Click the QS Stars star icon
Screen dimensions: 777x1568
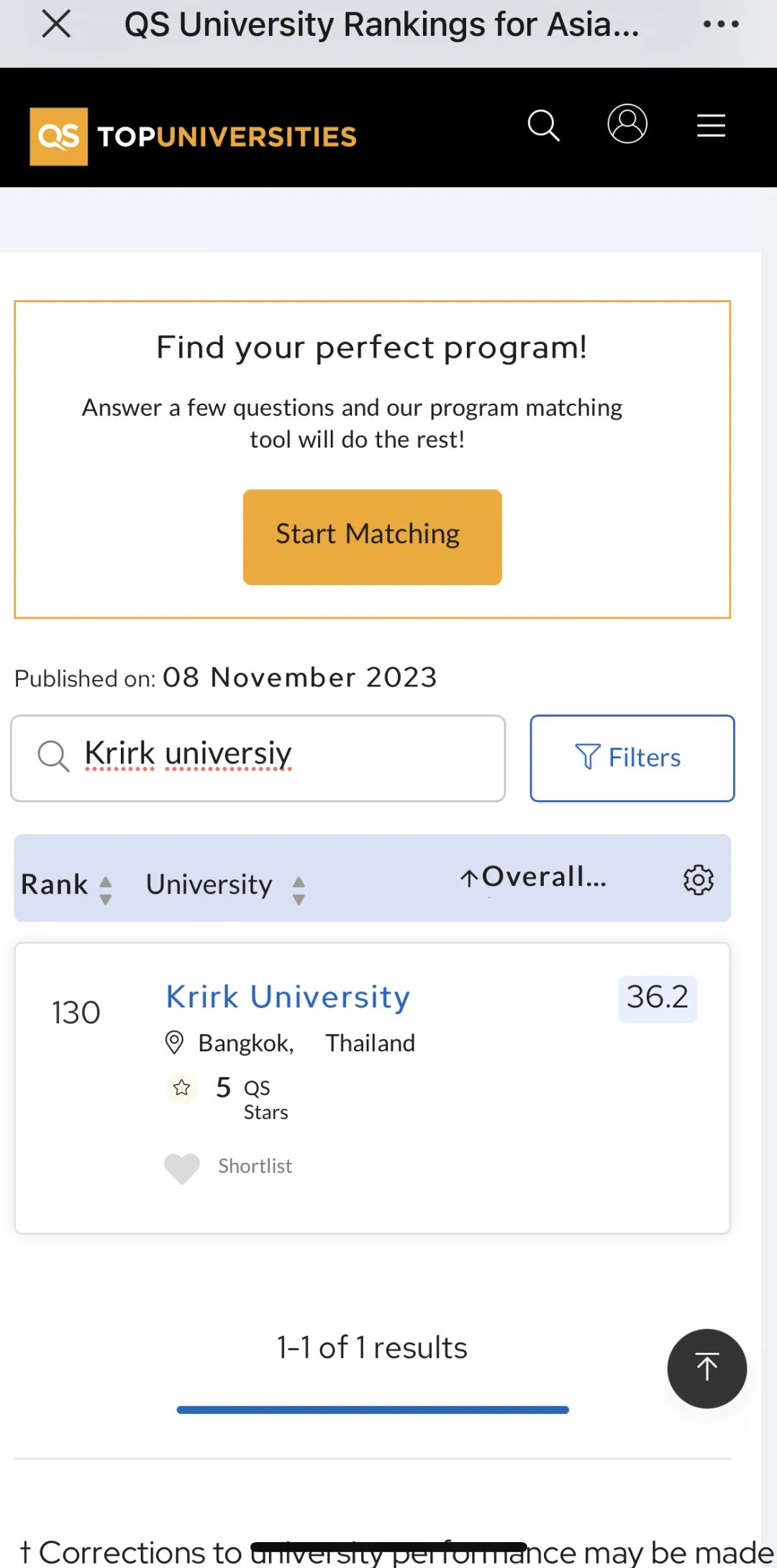point(181,1087)
